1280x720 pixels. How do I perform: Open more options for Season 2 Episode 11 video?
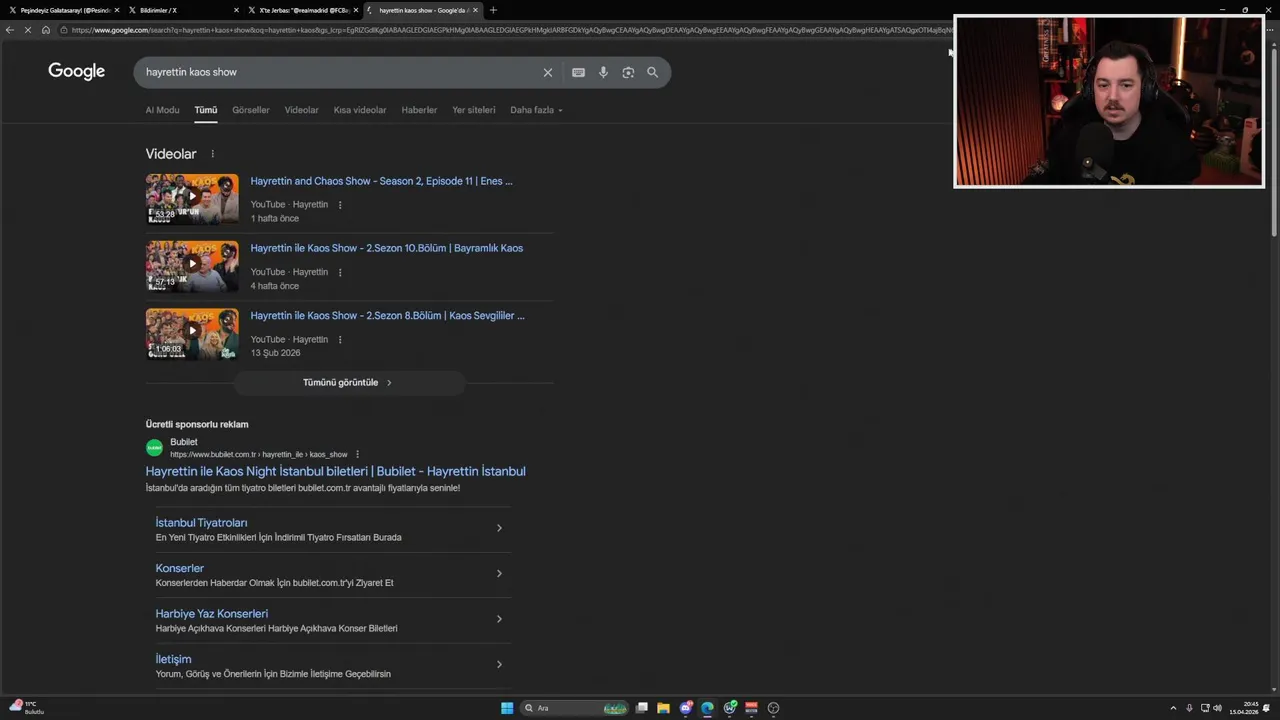[340, 205]
